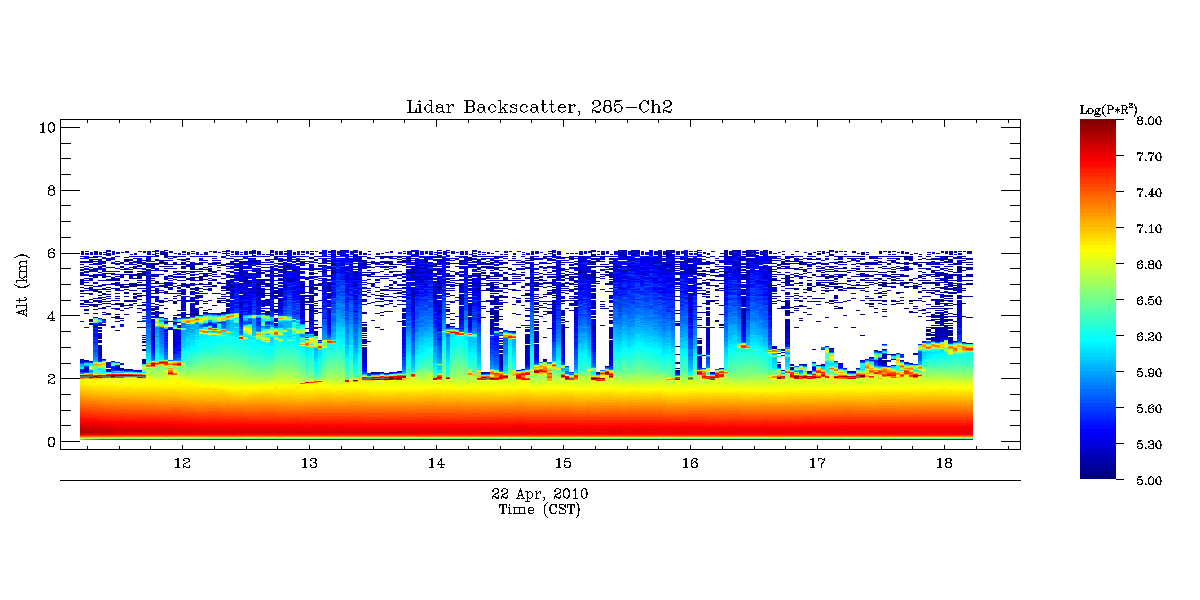The height and width of the screenshot is (600, 1200).
Task: Click the 10 km altitude tick label
Action: 46,127
